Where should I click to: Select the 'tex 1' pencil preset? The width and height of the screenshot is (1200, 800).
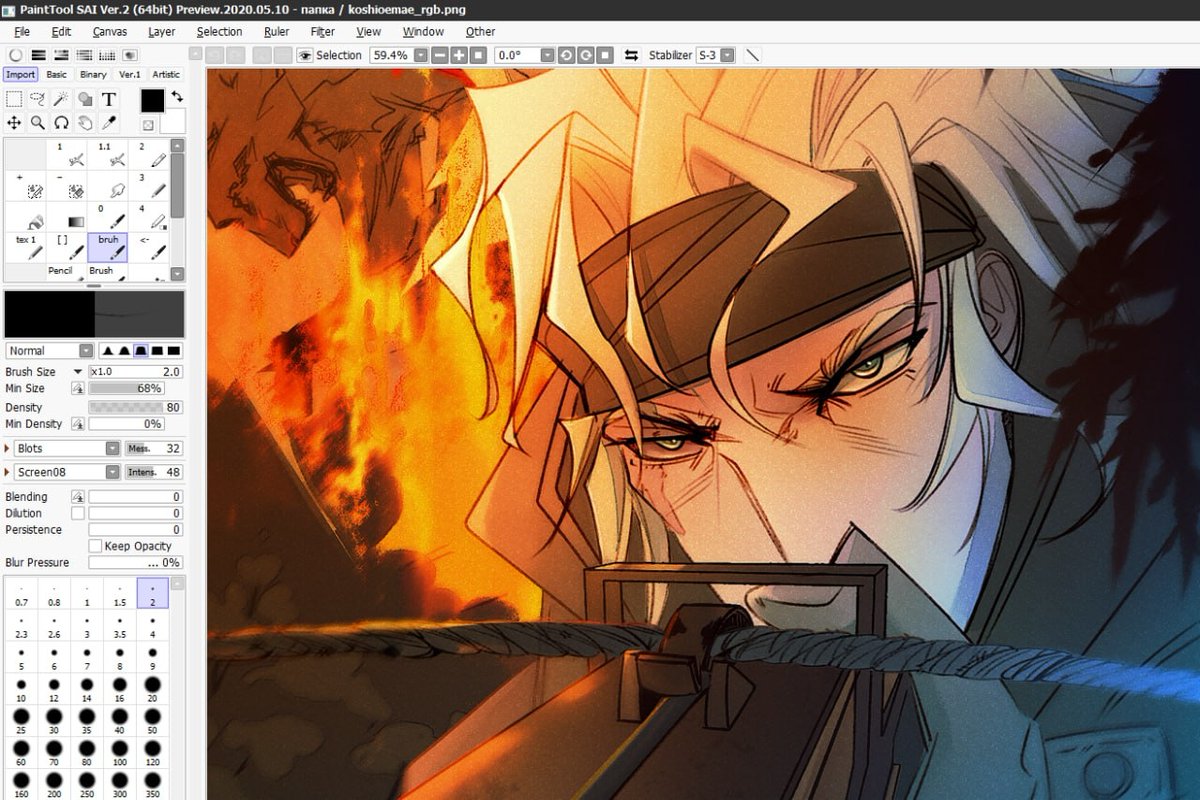pyautogui.click(x=26, y=247)
